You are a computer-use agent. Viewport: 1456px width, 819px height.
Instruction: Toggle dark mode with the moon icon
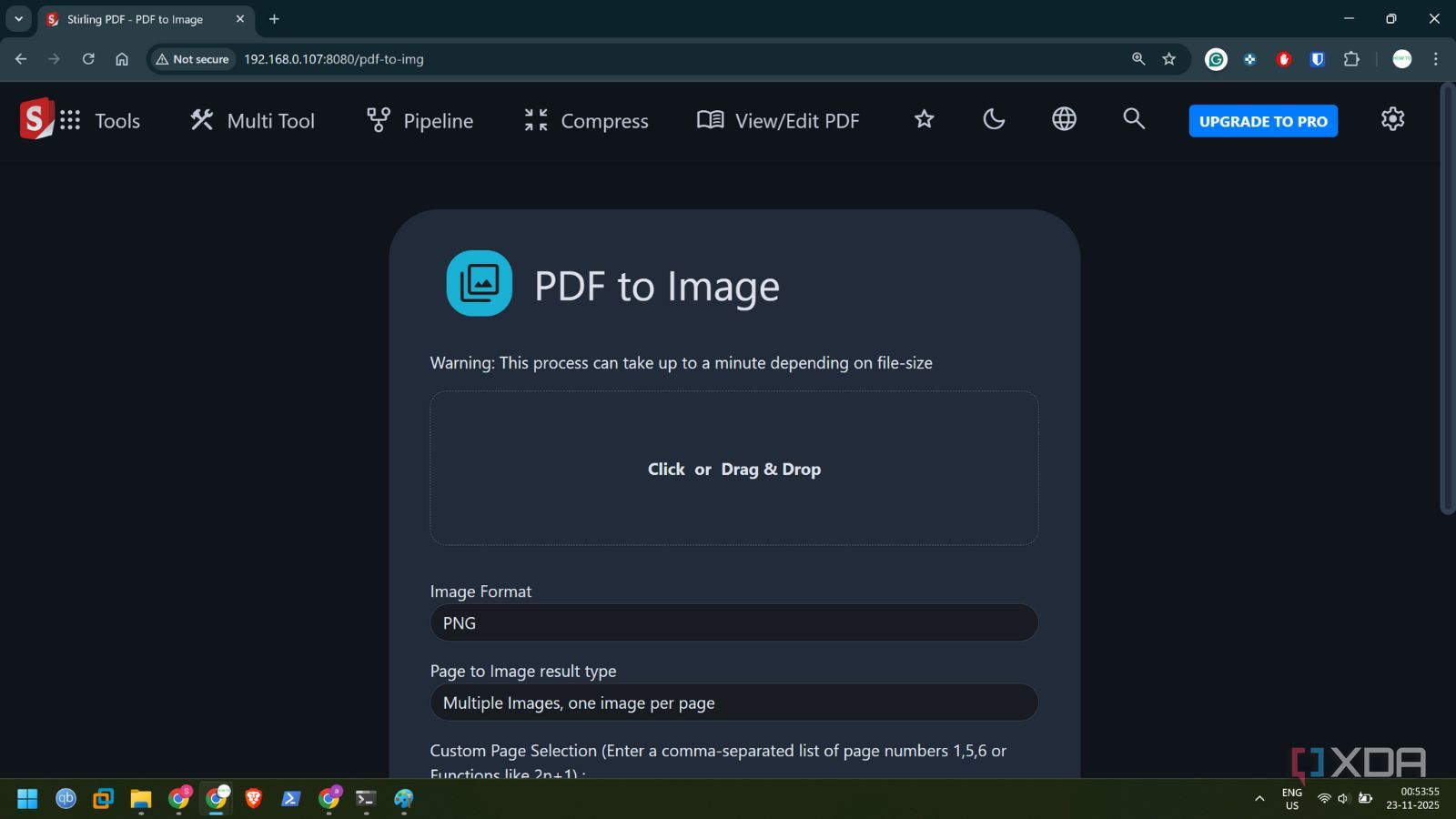(x=994, y=119)
